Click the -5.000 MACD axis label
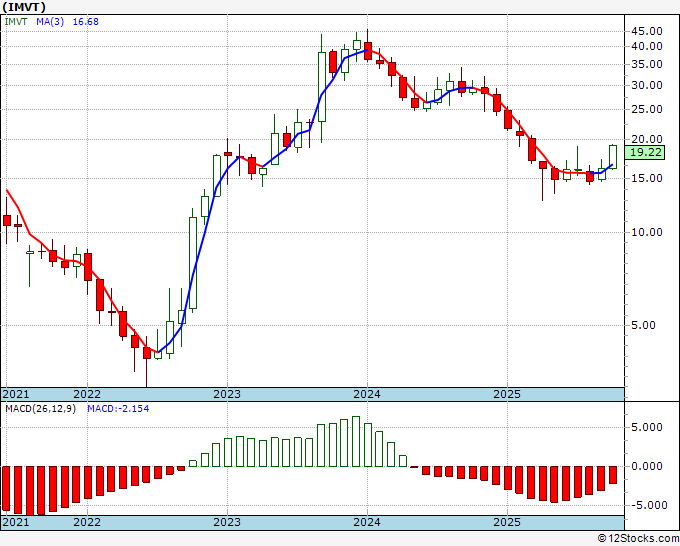This screenshot has width=680, height=546. (x=646, y=504)
